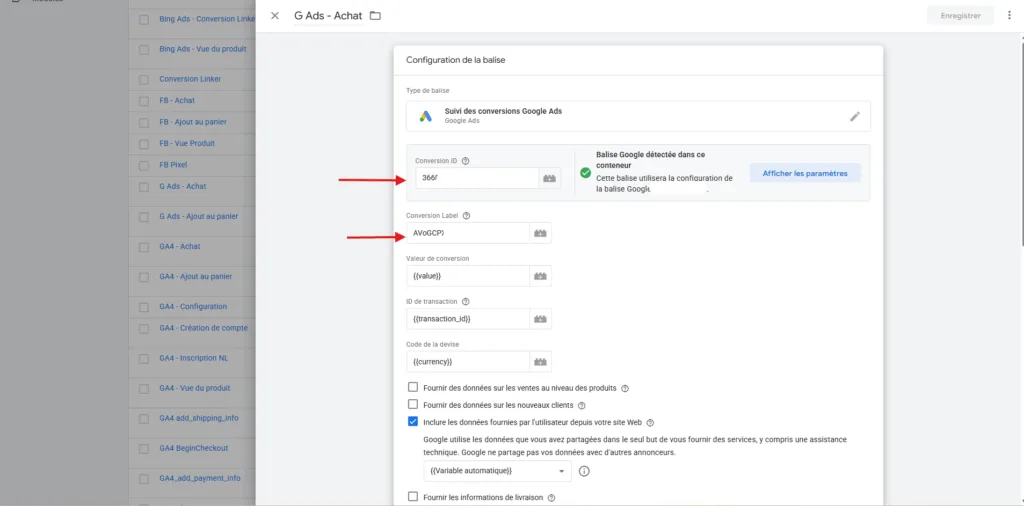Open G Ads - Achat tag in list
This screenshot has height=506, width=1024.
(183, 186)
